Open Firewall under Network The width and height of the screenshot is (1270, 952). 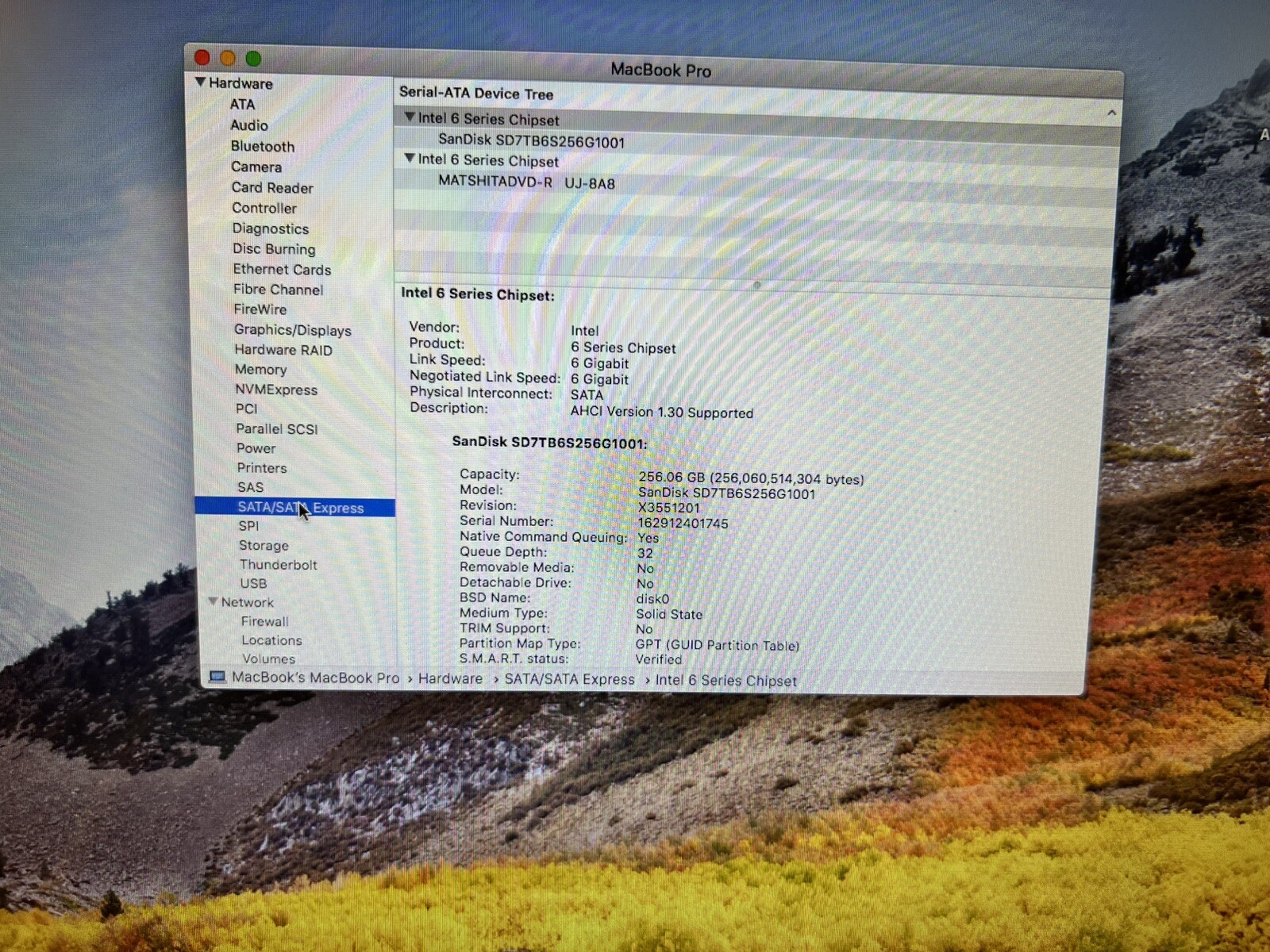coord(264,621)
